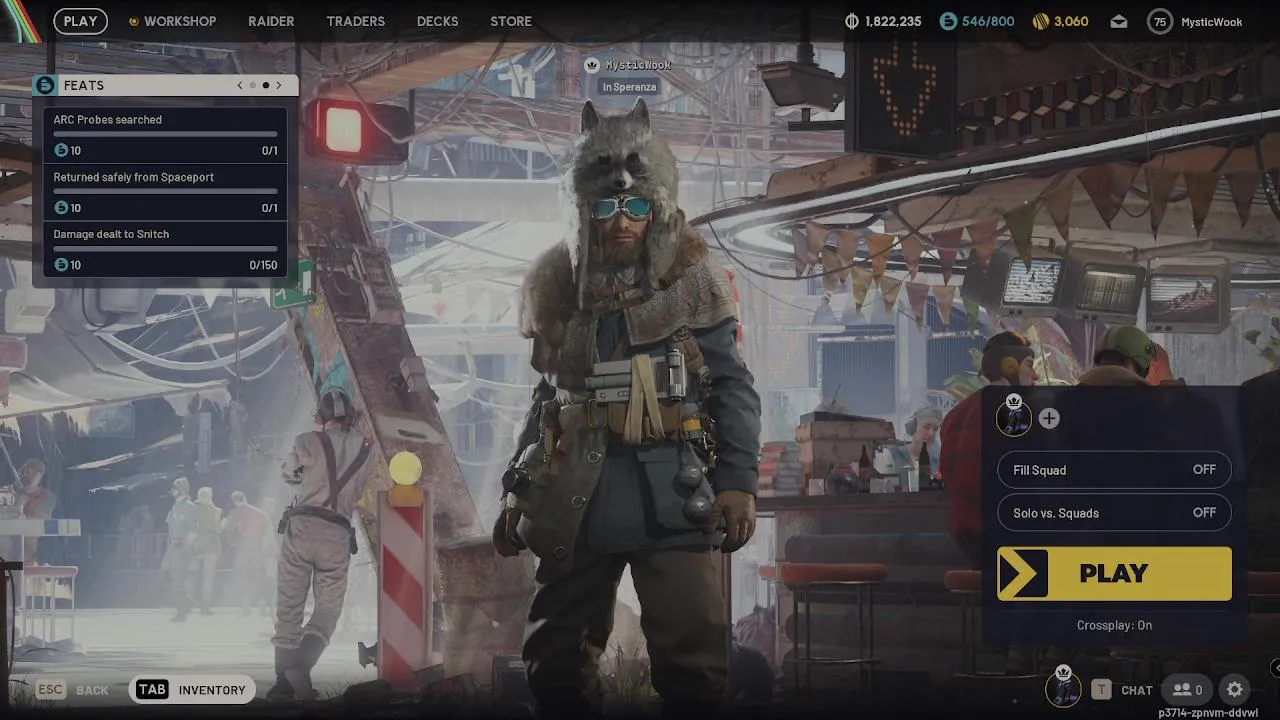Click the FEATS panel title
This screenshot has height=720, width=1280.
(84, 85)
